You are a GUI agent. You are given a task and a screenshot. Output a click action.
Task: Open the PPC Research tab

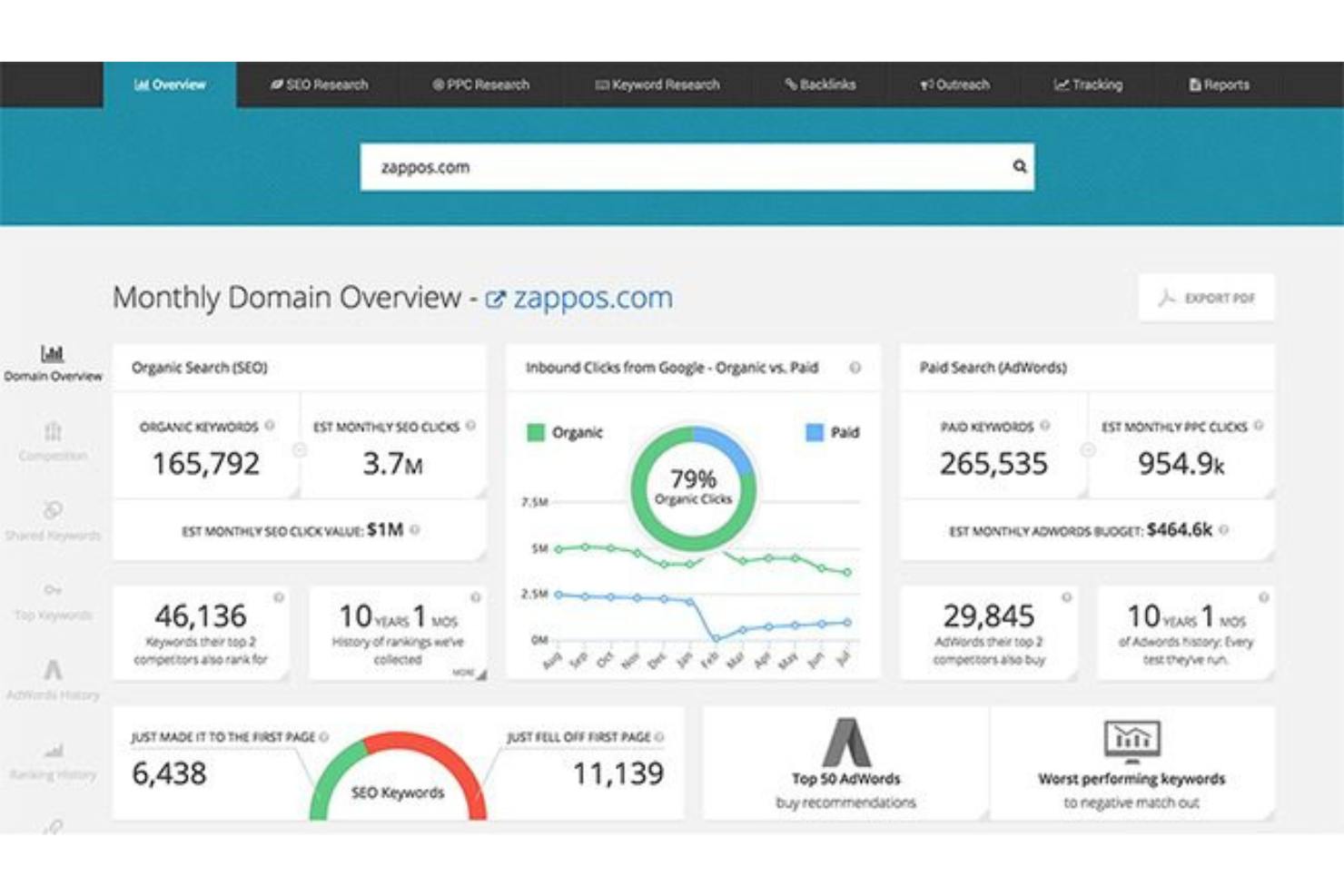coord(480,84)
